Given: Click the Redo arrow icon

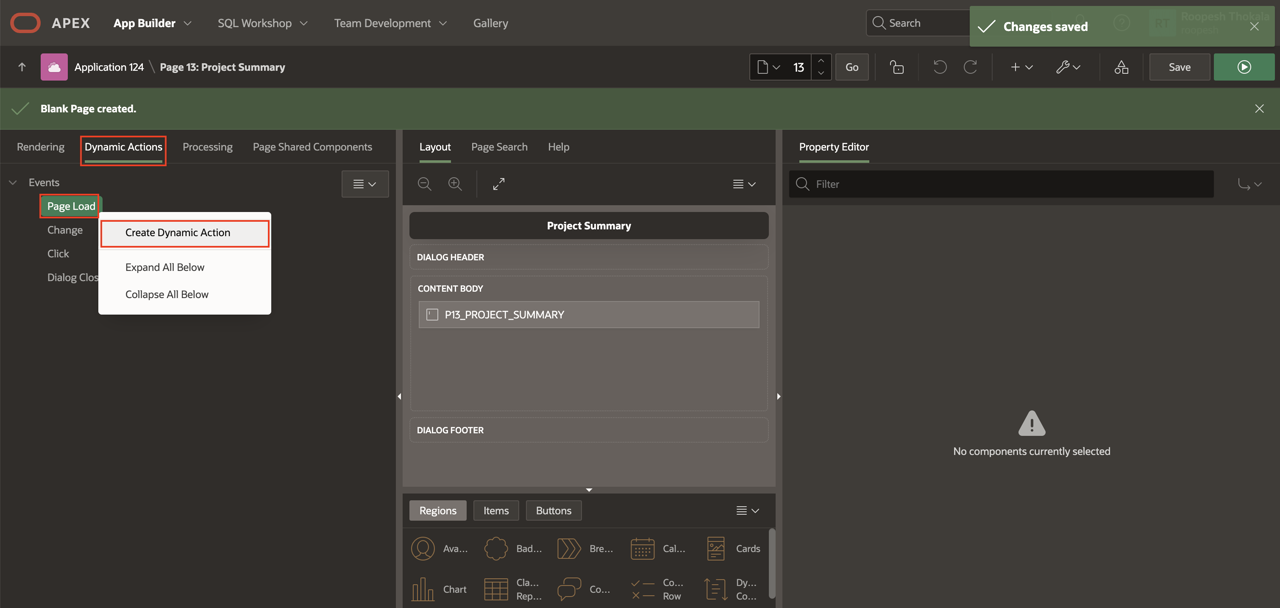Looking at the screenshot, I should 970,67.
